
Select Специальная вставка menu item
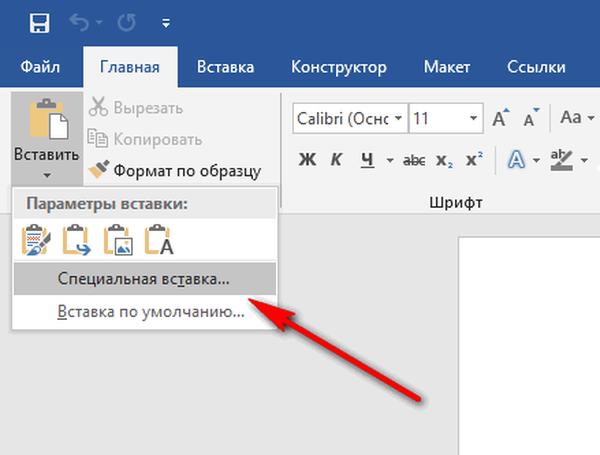(143, 279)
